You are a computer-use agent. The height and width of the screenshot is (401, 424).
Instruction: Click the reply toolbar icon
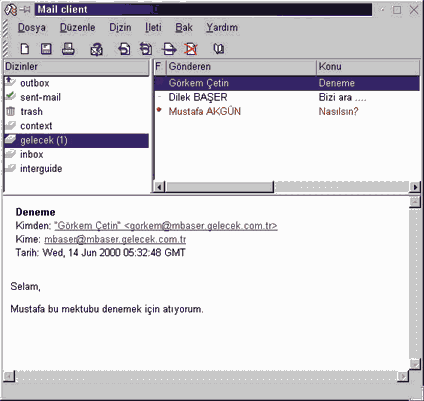click(124, 49)
